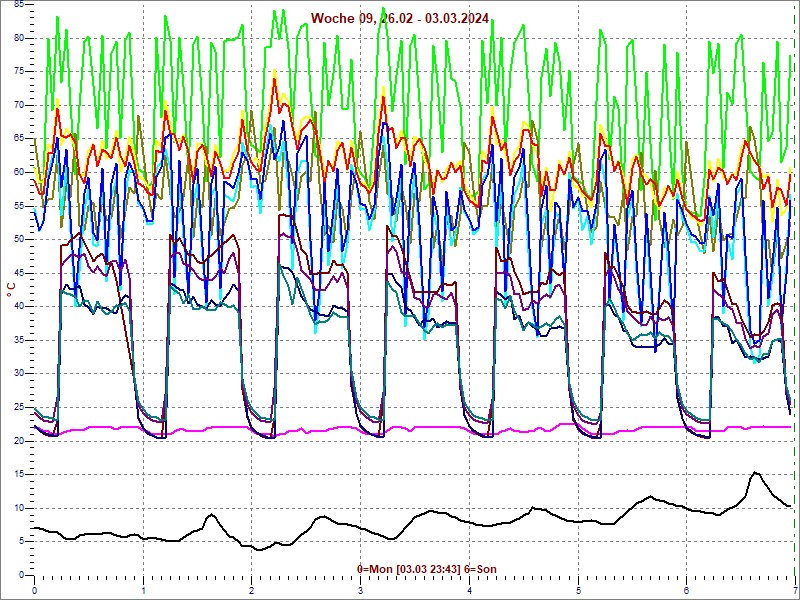Select the y-axis temperature label "60"
This screenshot has width=800, height=600.
click(19, 172)
